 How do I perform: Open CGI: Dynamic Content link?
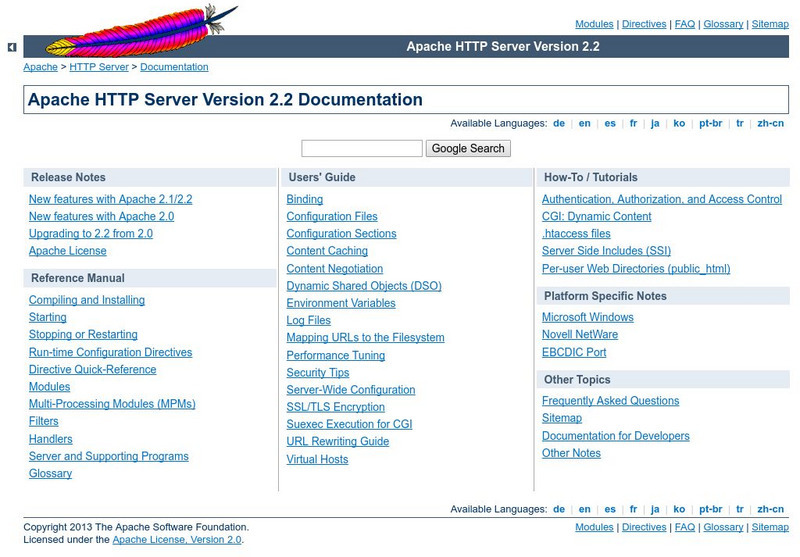point(596,217)
